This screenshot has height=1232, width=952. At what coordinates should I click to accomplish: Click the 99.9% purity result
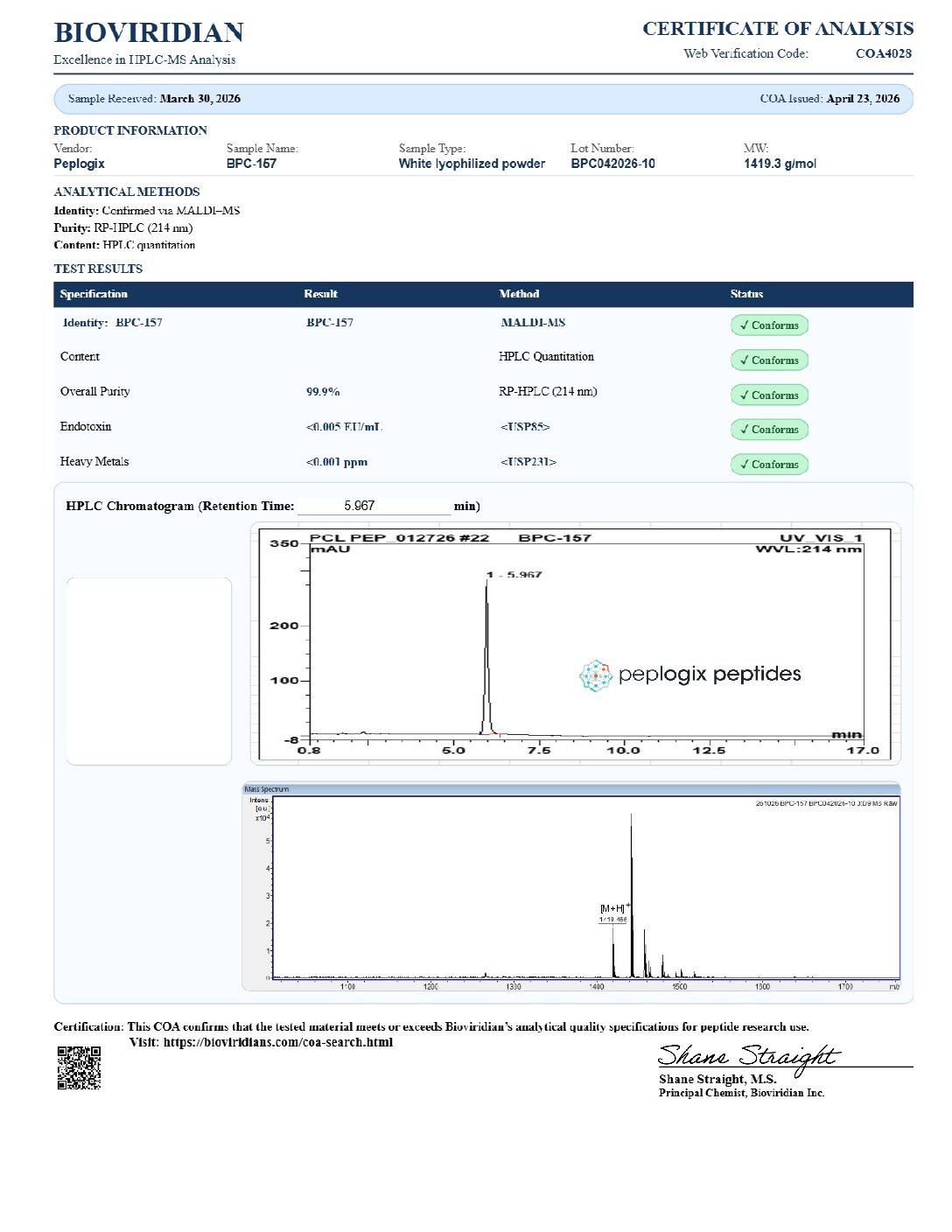(323, 392)
